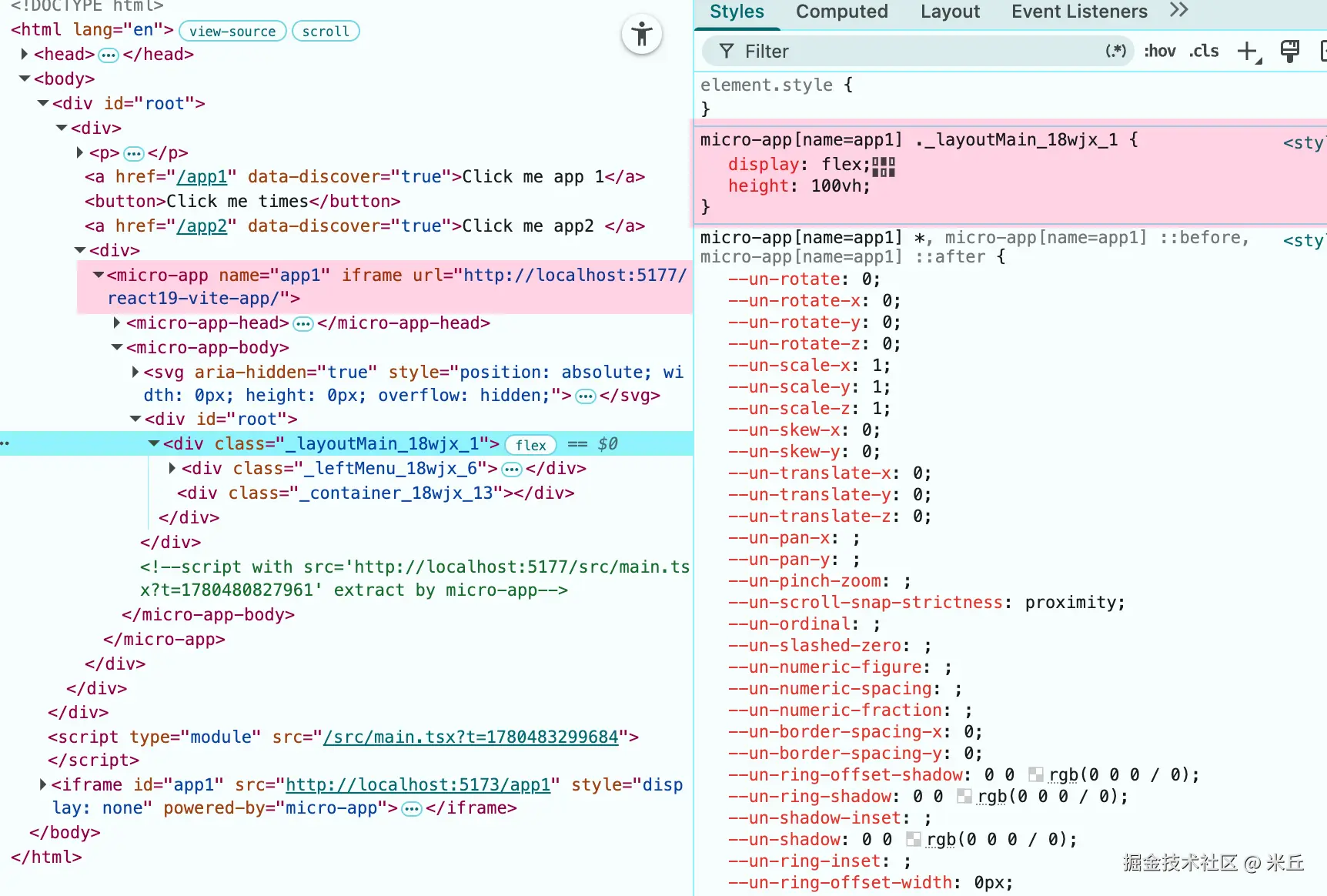Click the --un-shadow color swatch
This screenshot has height=896, width=1327.
tap(914, 839)
